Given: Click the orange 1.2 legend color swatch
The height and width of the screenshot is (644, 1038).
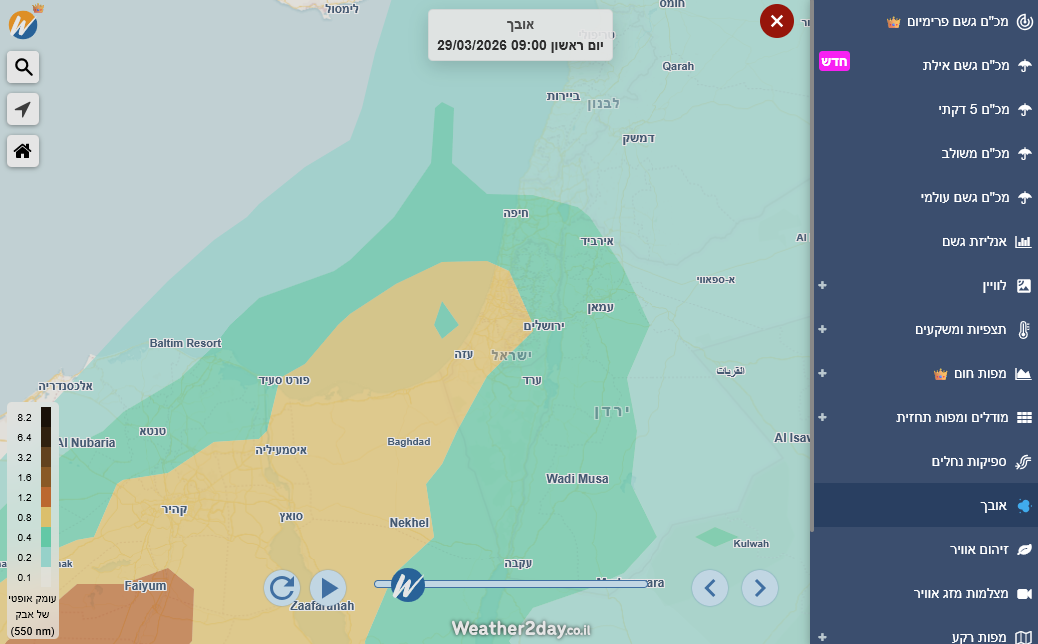Looking at the screenshot, I should (46, 497).
